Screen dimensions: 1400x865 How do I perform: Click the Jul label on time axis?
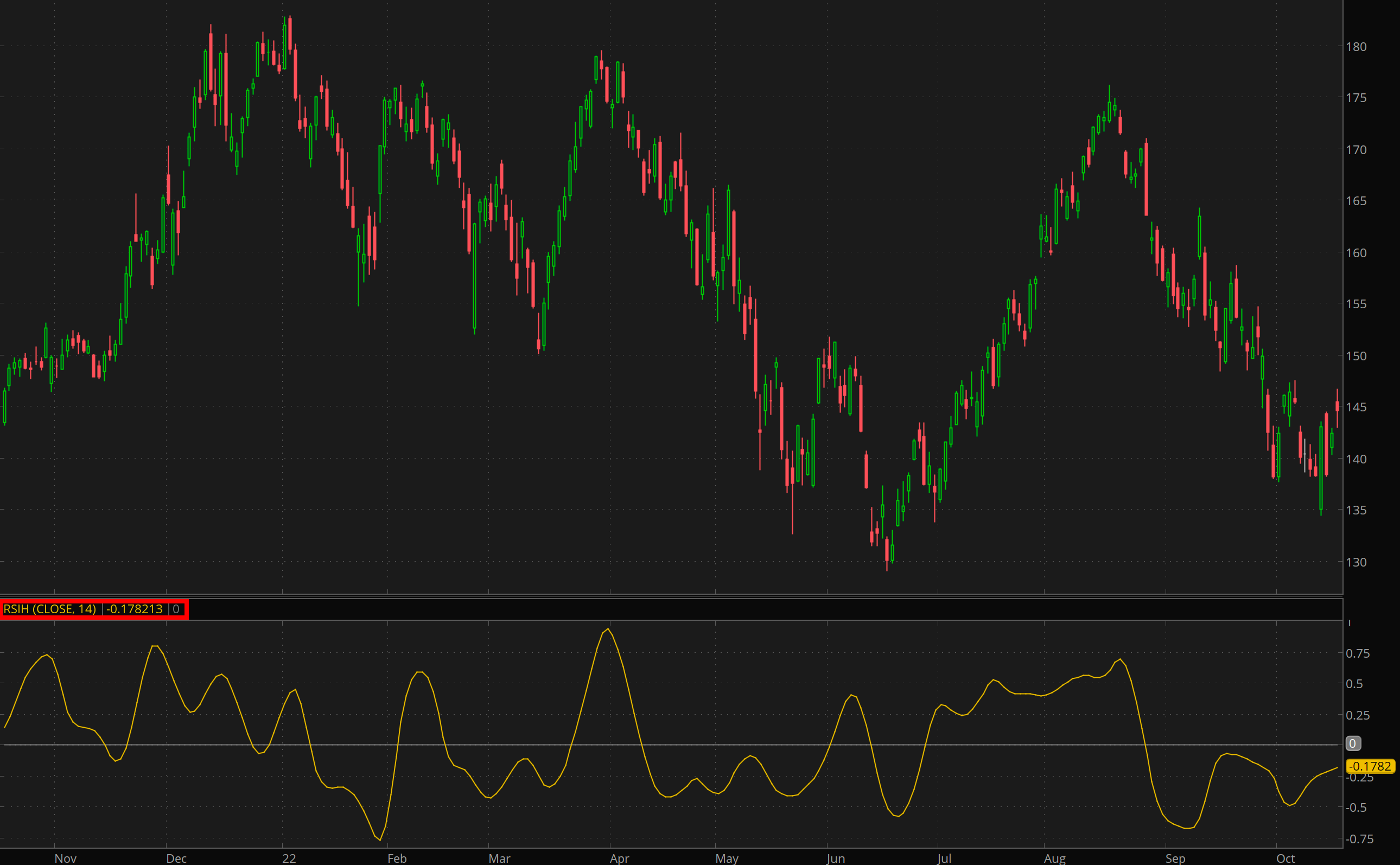tap(944, 858)
